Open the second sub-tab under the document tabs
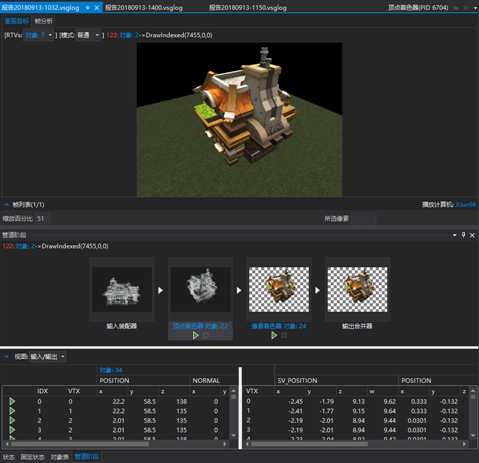Image resolution: width=479 pixels, height=463 pixels. (x=44, y=21)
